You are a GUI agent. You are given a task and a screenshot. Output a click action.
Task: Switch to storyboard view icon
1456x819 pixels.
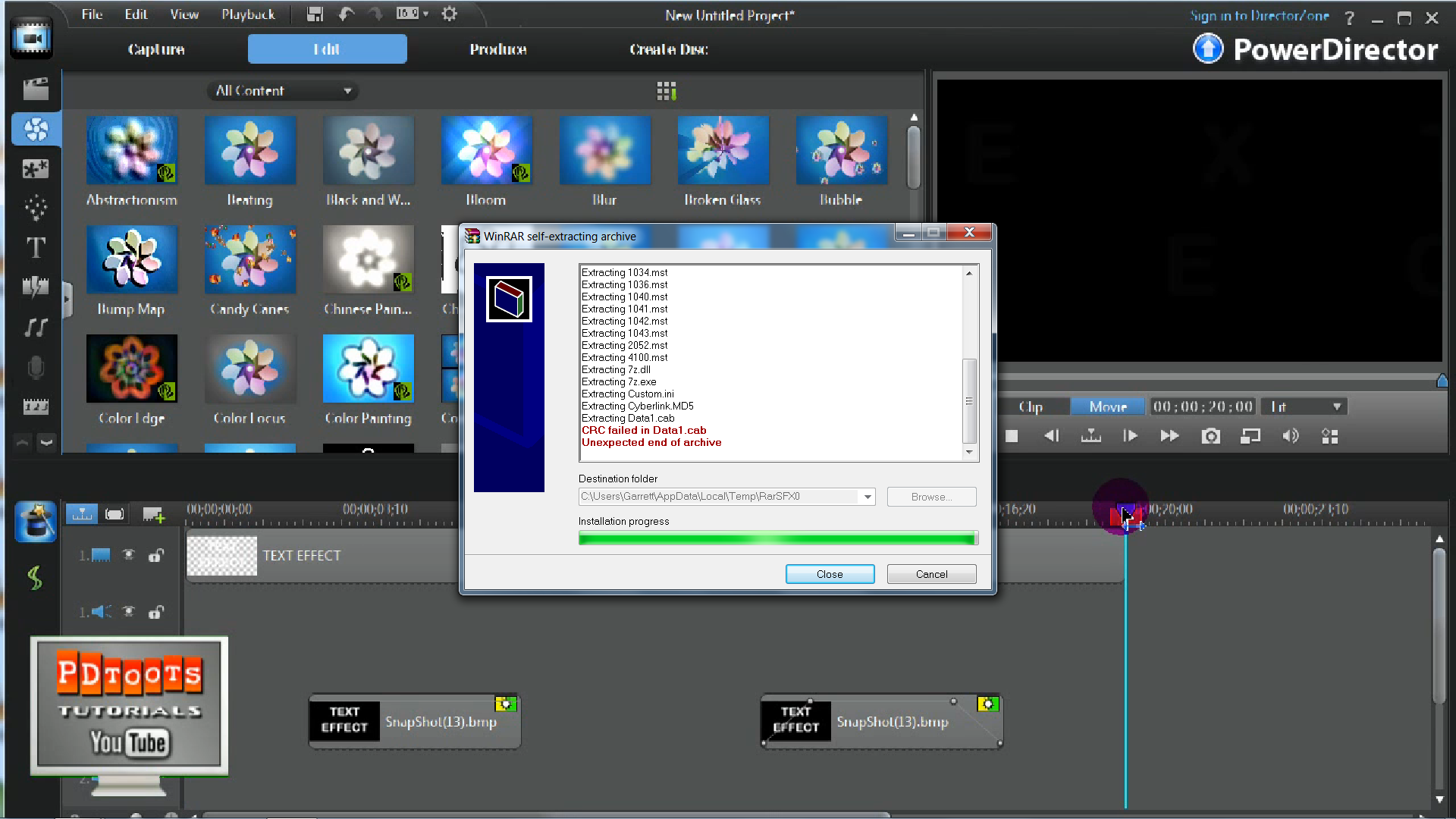click(115, 514)
